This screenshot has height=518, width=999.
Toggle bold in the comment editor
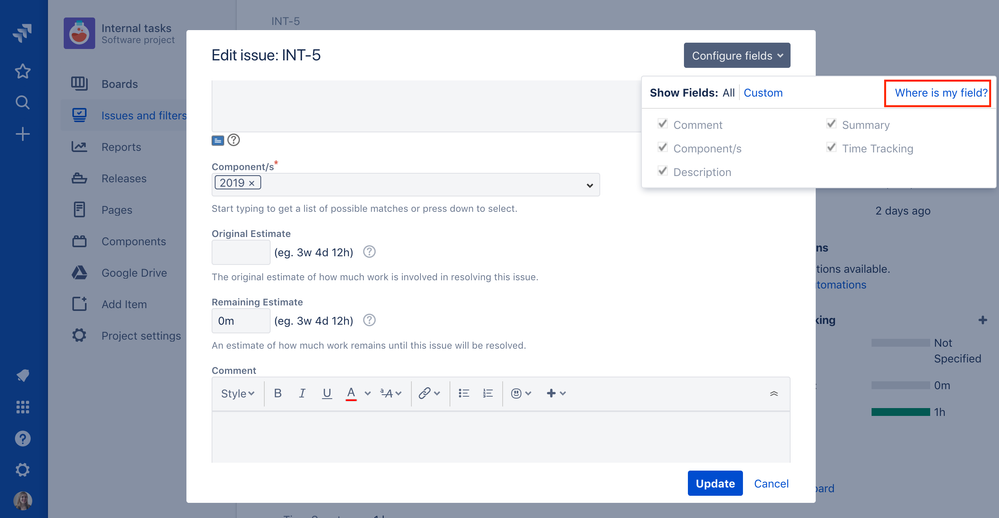coord(278,393)
